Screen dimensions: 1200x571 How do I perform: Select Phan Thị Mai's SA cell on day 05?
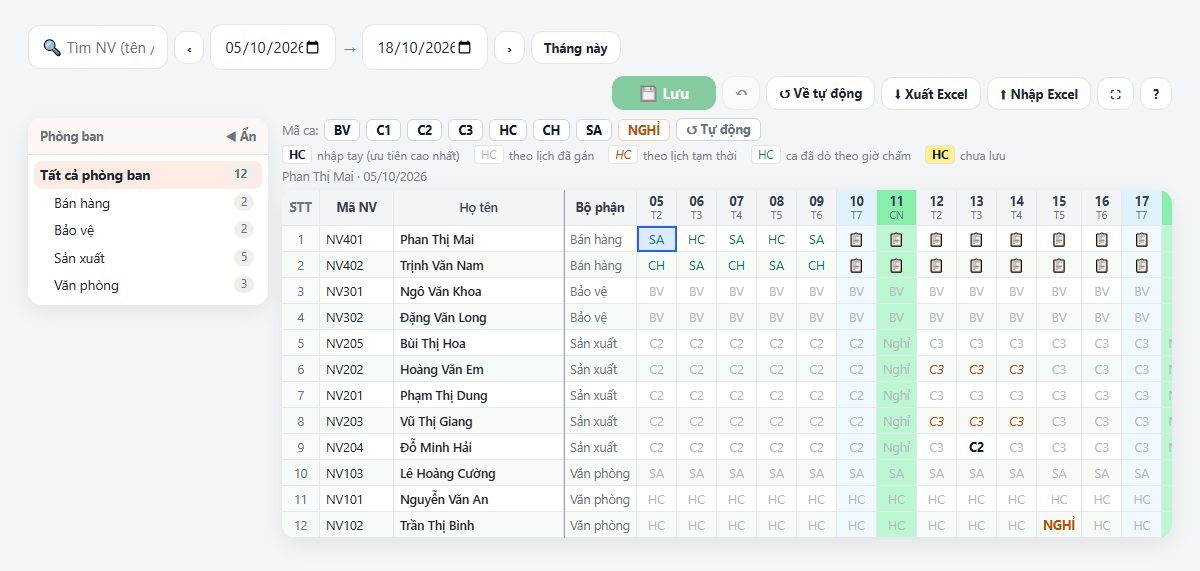coord(657,240)
